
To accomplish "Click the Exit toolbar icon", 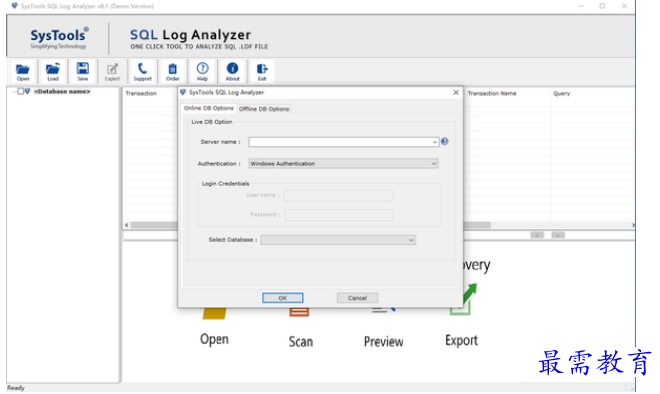I will click(262, 71).
